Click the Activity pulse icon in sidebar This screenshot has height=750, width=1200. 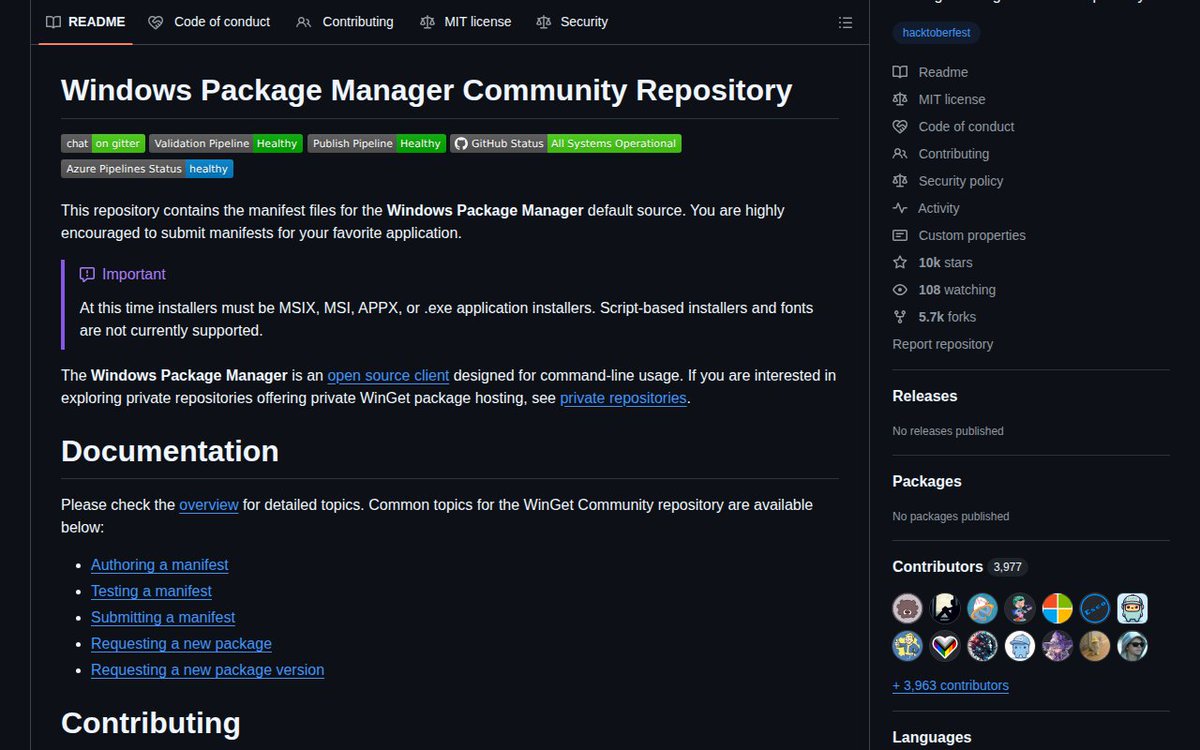pyautogui.click(x=901, y=208)
